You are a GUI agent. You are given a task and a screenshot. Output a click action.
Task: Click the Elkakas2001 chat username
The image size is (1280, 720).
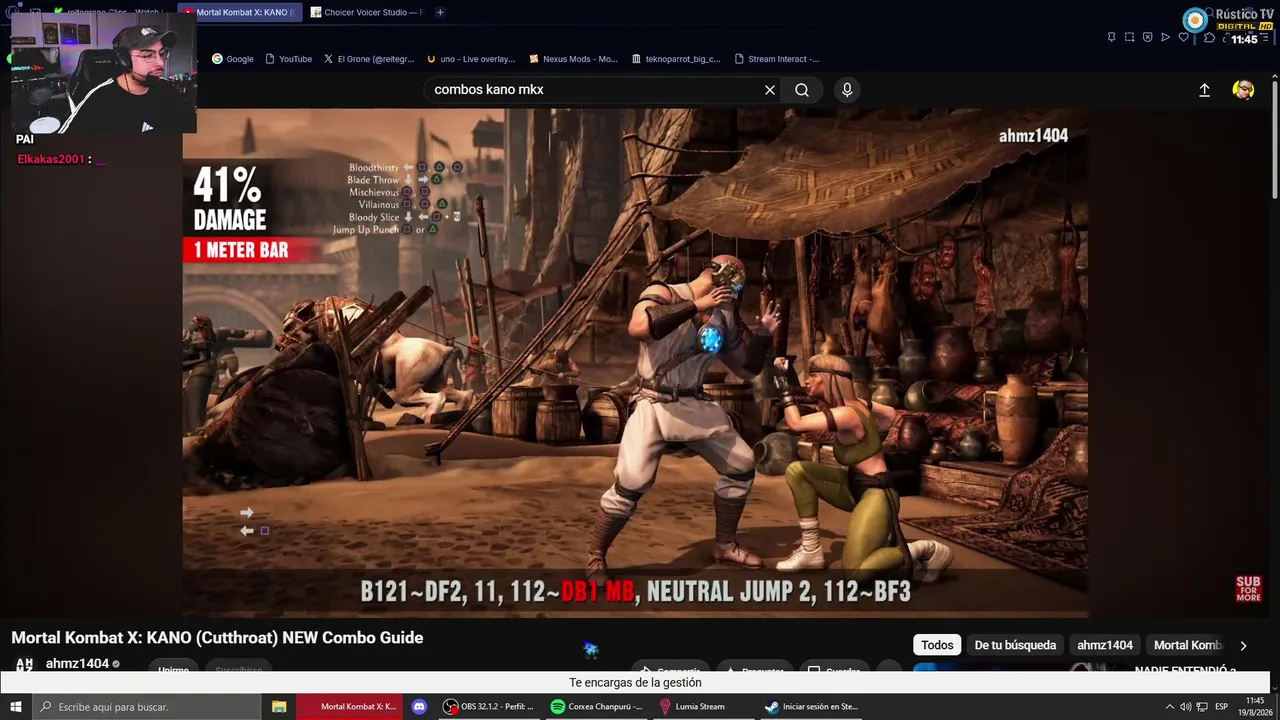point(51,159)
